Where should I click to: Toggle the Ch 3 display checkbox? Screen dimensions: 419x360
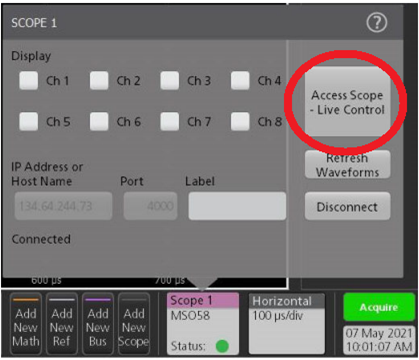170,81
